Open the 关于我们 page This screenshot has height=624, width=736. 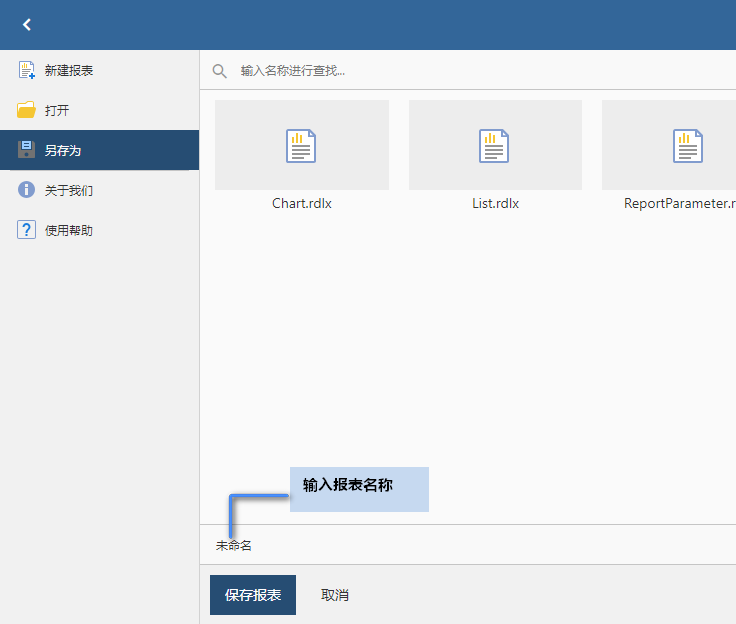[x=69, y=191]
